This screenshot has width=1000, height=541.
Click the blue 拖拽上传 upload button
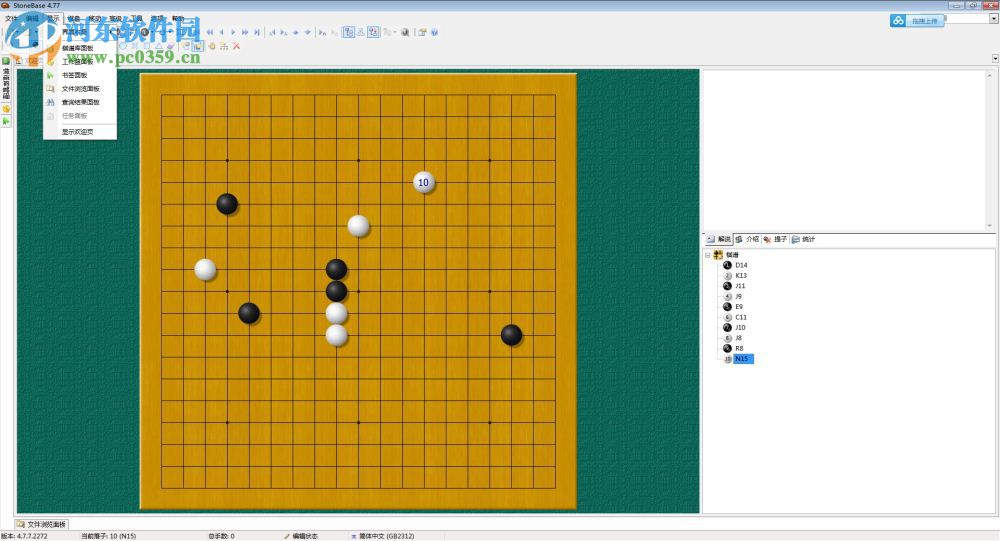click(917, 20)
